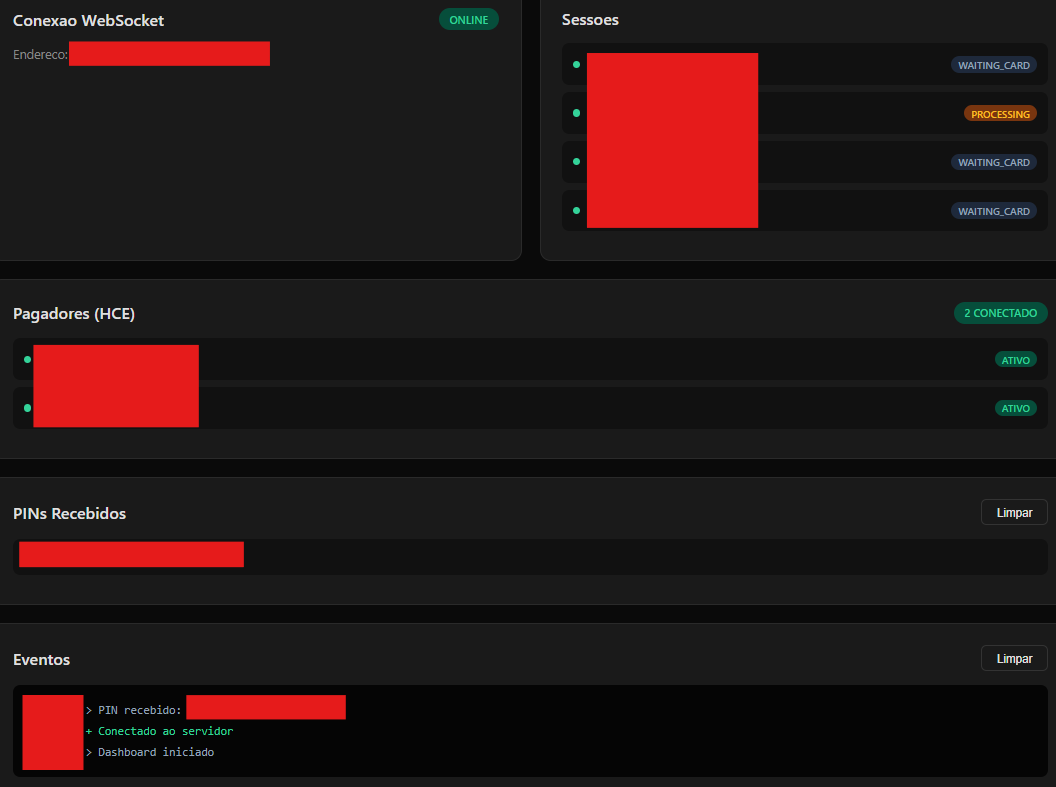The image size is (1056, 787).
Task: Click the WAITING_CARD badge in the last session row
Action: tap(993, 211)
